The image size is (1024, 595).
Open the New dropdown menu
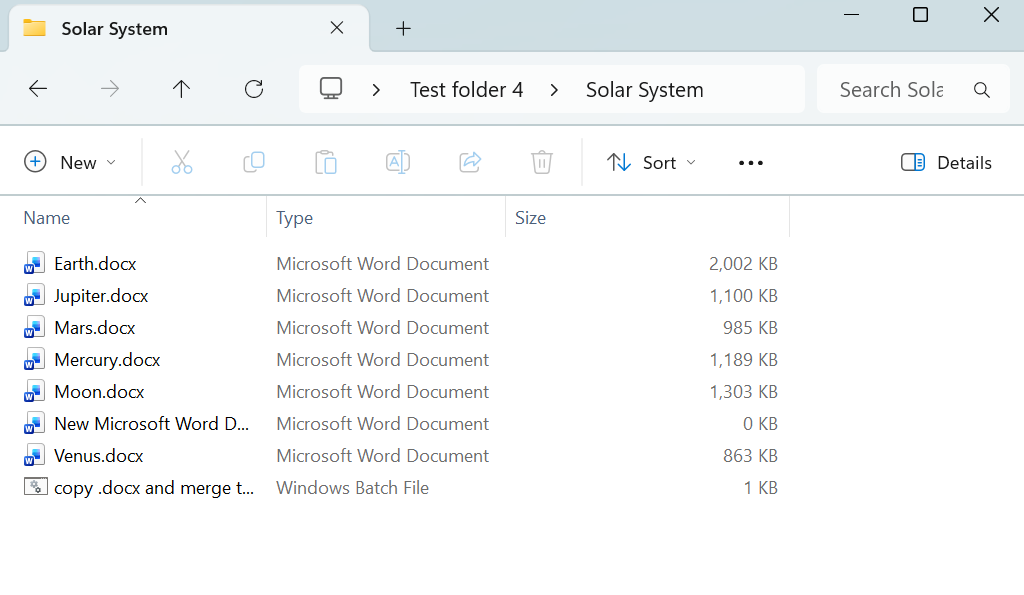pos(70,162)
